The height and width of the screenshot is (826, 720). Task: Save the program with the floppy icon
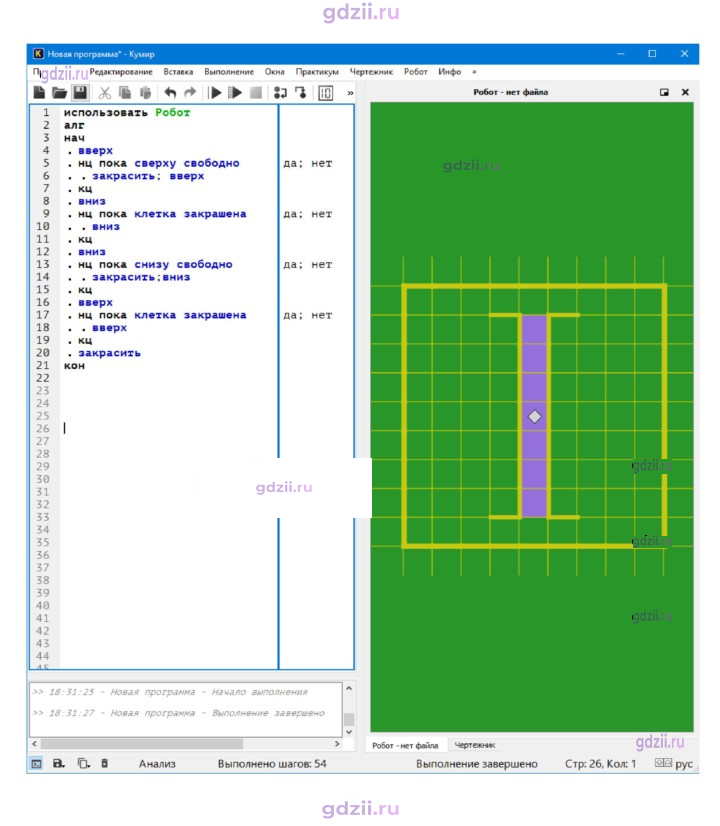tap(80, 93)
